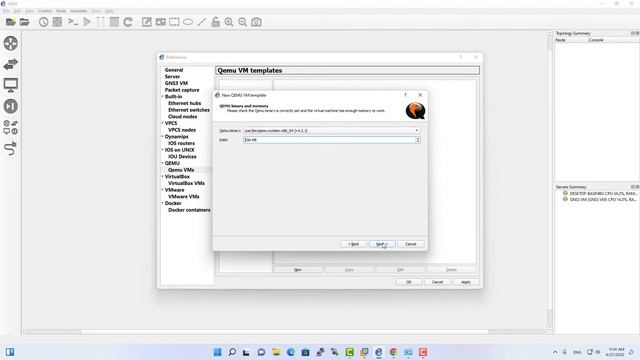
Task: Click Next in the QEMU wizard
Action: pos(382,244)
